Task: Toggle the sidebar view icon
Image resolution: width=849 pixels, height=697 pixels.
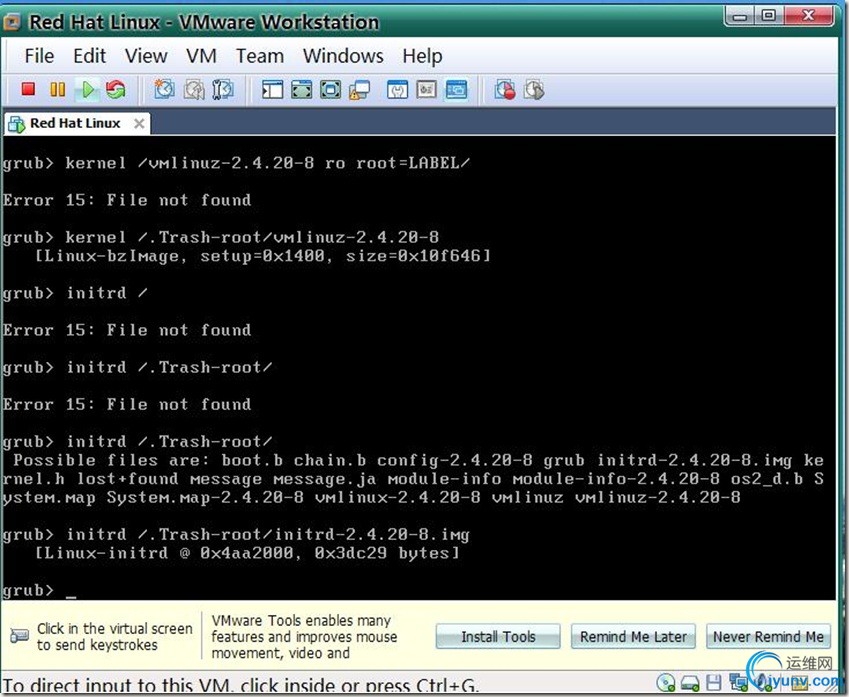Action: 272,89
